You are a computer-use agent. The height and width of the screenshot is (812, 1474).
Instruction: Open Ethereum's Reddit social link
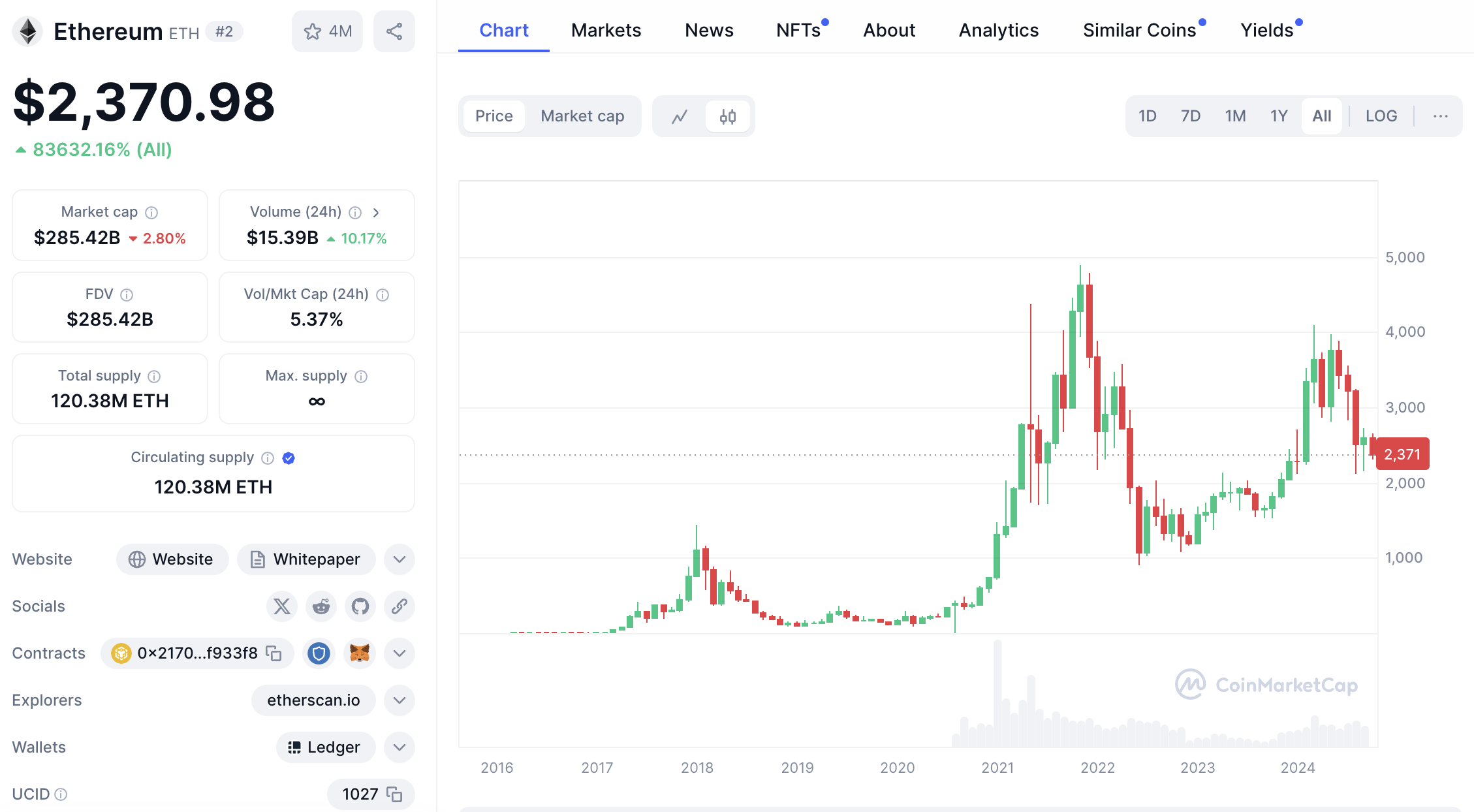321,606
